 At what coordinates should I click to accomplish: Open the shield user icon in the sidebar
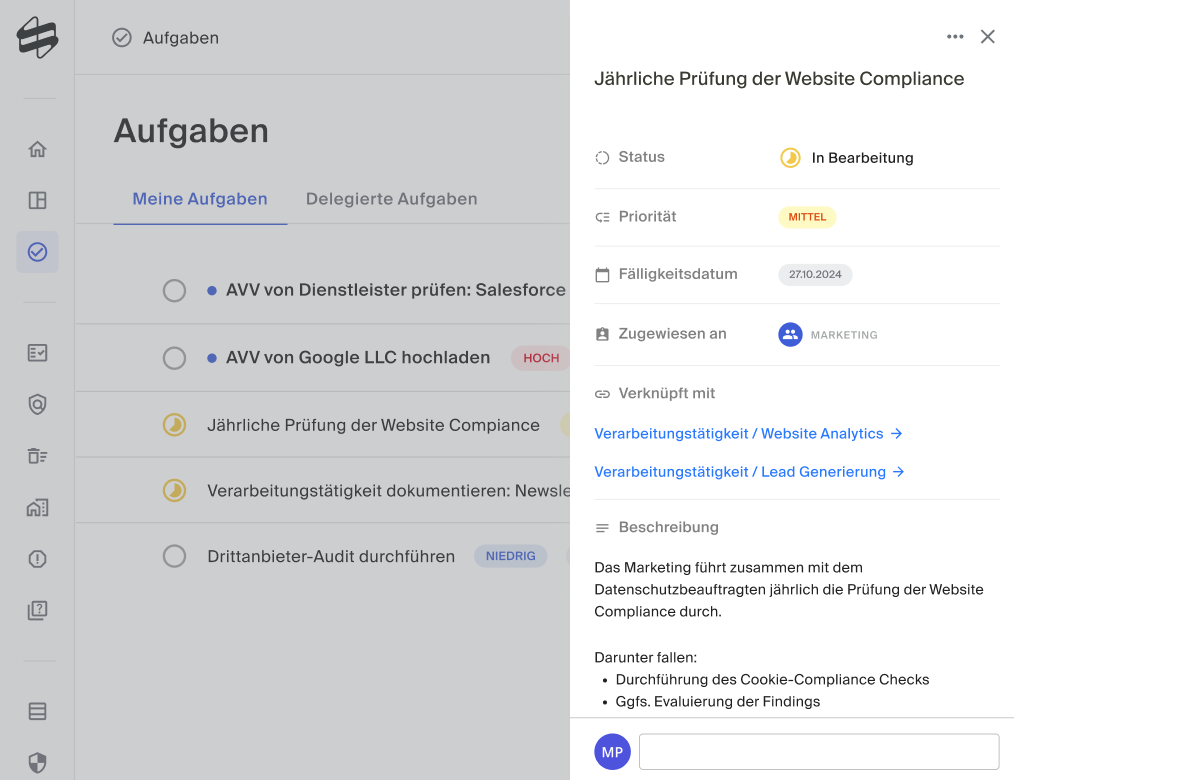click(x=37, y=404)
